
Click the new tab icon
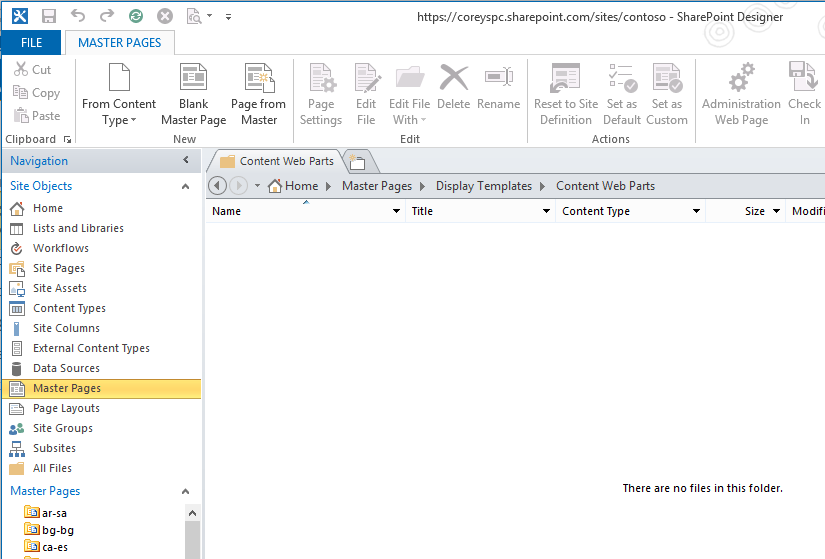click(358, 162)
